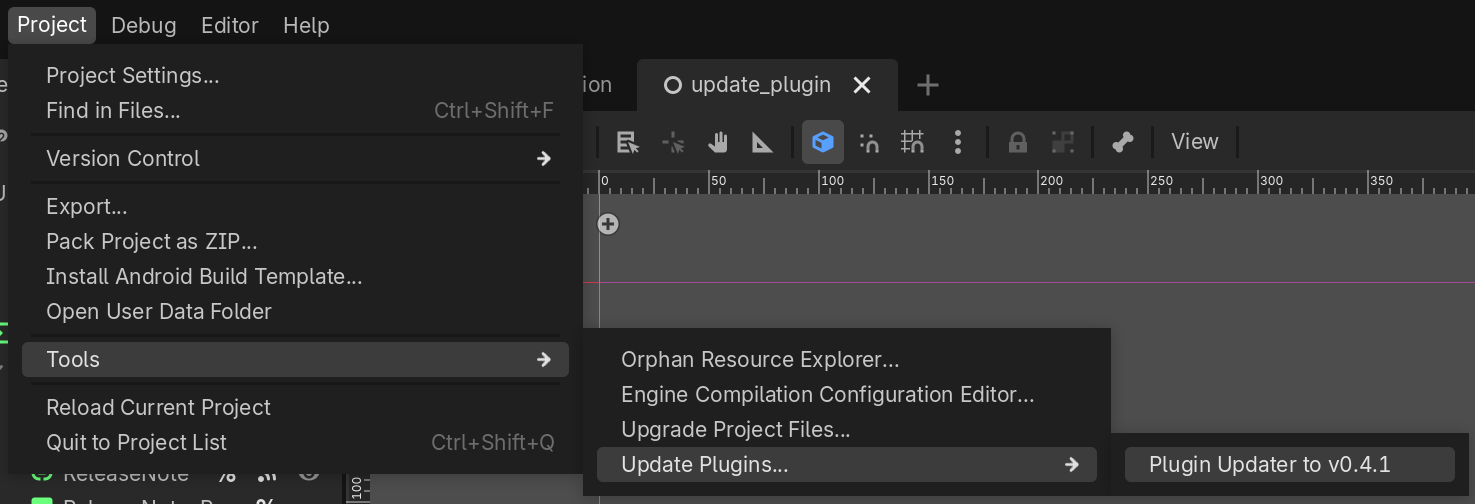The height and width of the screenshot is (504, 1475).
Task: Open the Debug menu
Action: pyautogui.click(x=144, y=25)
